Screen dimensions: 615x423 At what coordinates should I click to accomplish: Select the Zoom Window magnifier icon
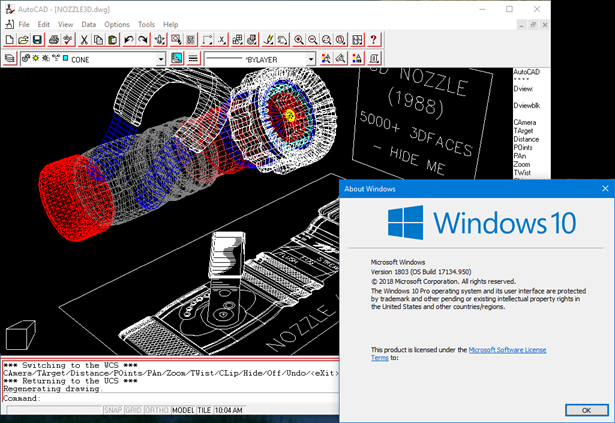326,40
